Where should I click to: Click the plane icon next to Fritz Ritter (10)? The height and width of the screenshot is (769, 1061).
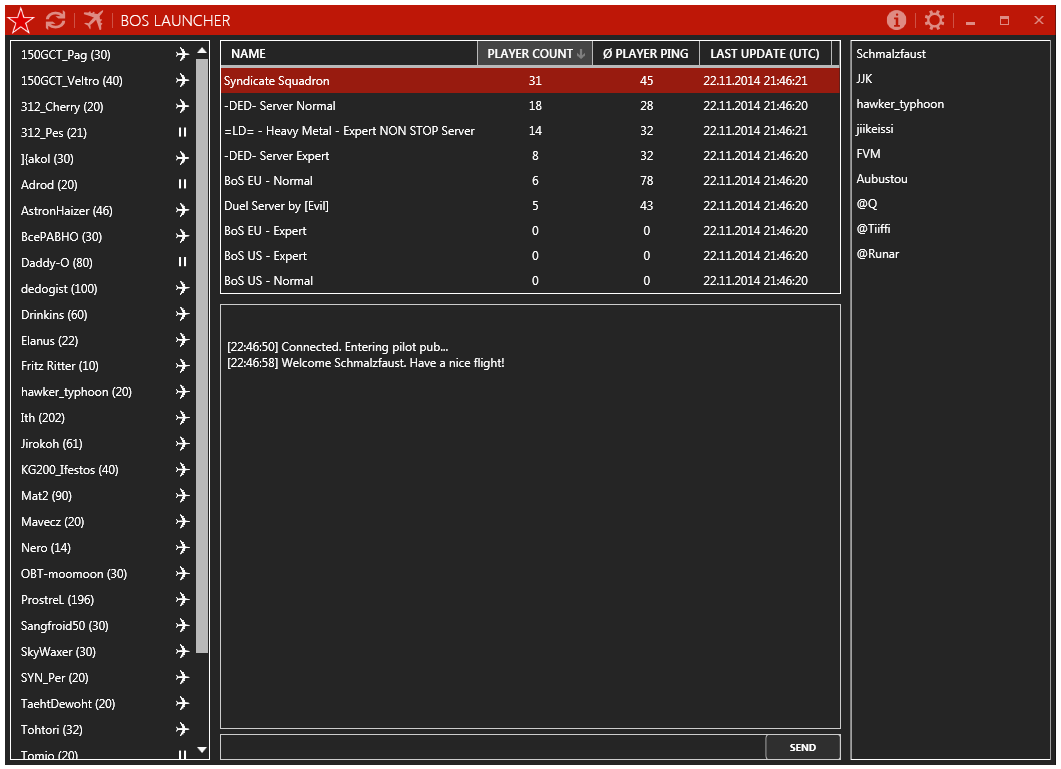pyautogui.click(x=182, y=366)
